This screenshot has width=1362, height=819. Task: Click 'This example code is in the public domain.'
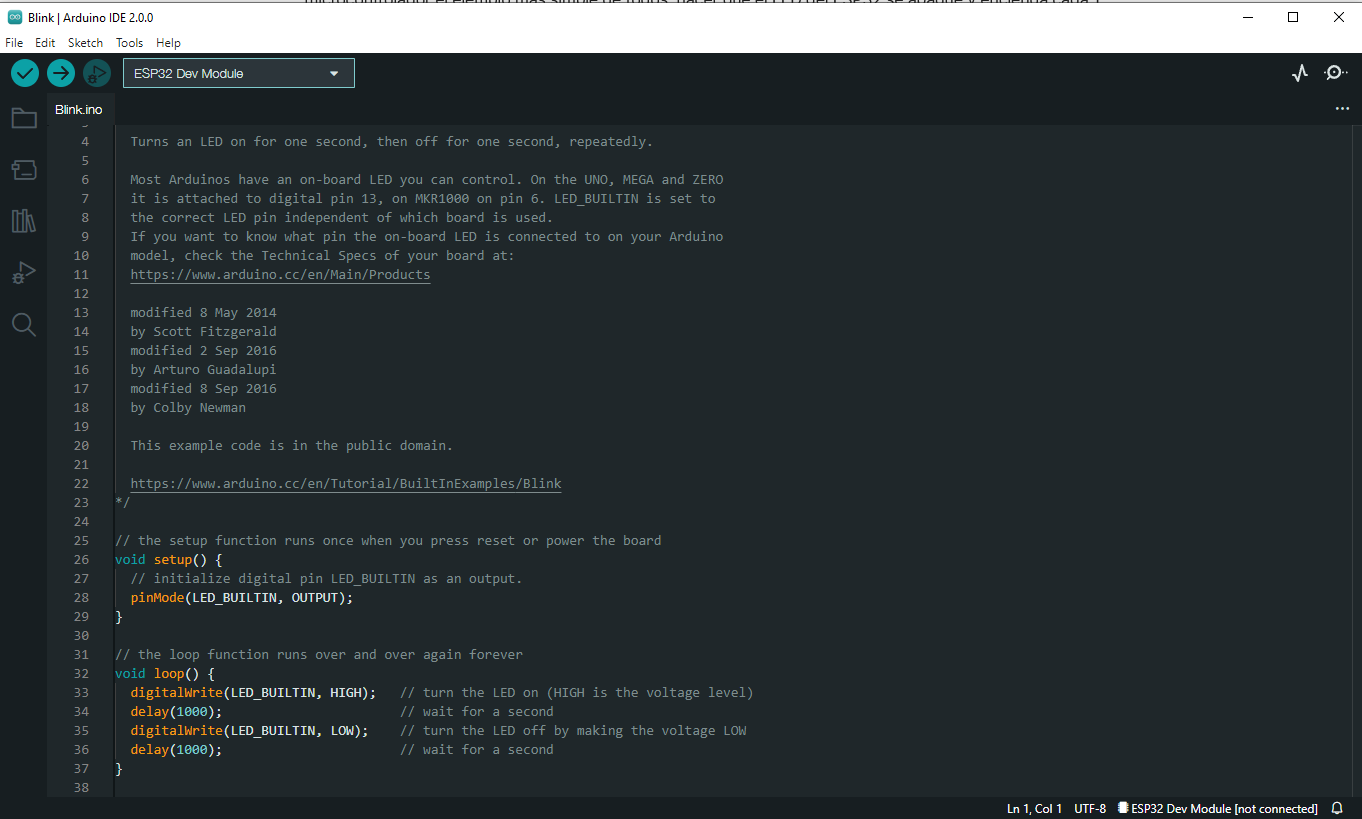tap(292, 445)
